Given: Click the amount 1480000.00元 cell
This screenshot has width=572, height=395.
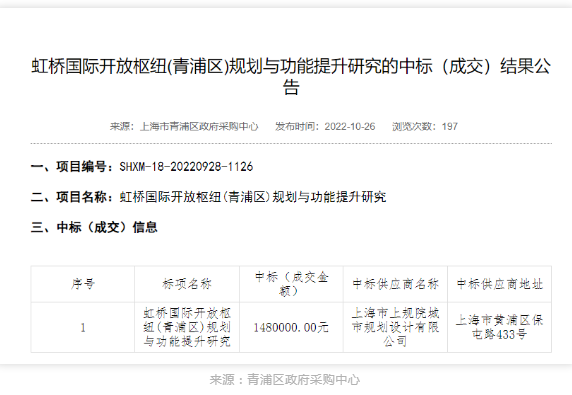Looking at the screenshot, I should click(x=291, y=327).
